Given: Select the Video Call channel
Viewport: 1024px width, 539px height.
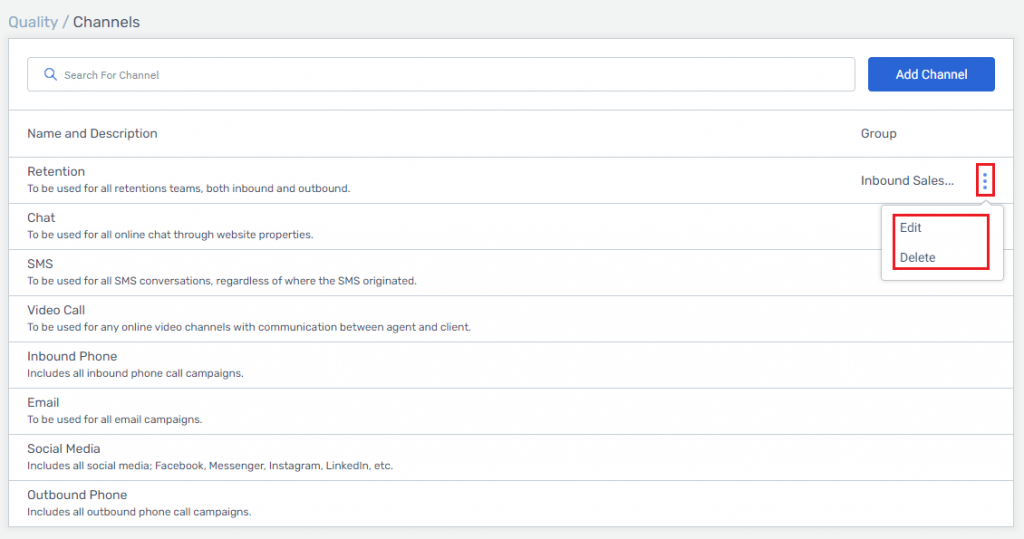Looking at the screenshot, I should [x=511, y=319].
